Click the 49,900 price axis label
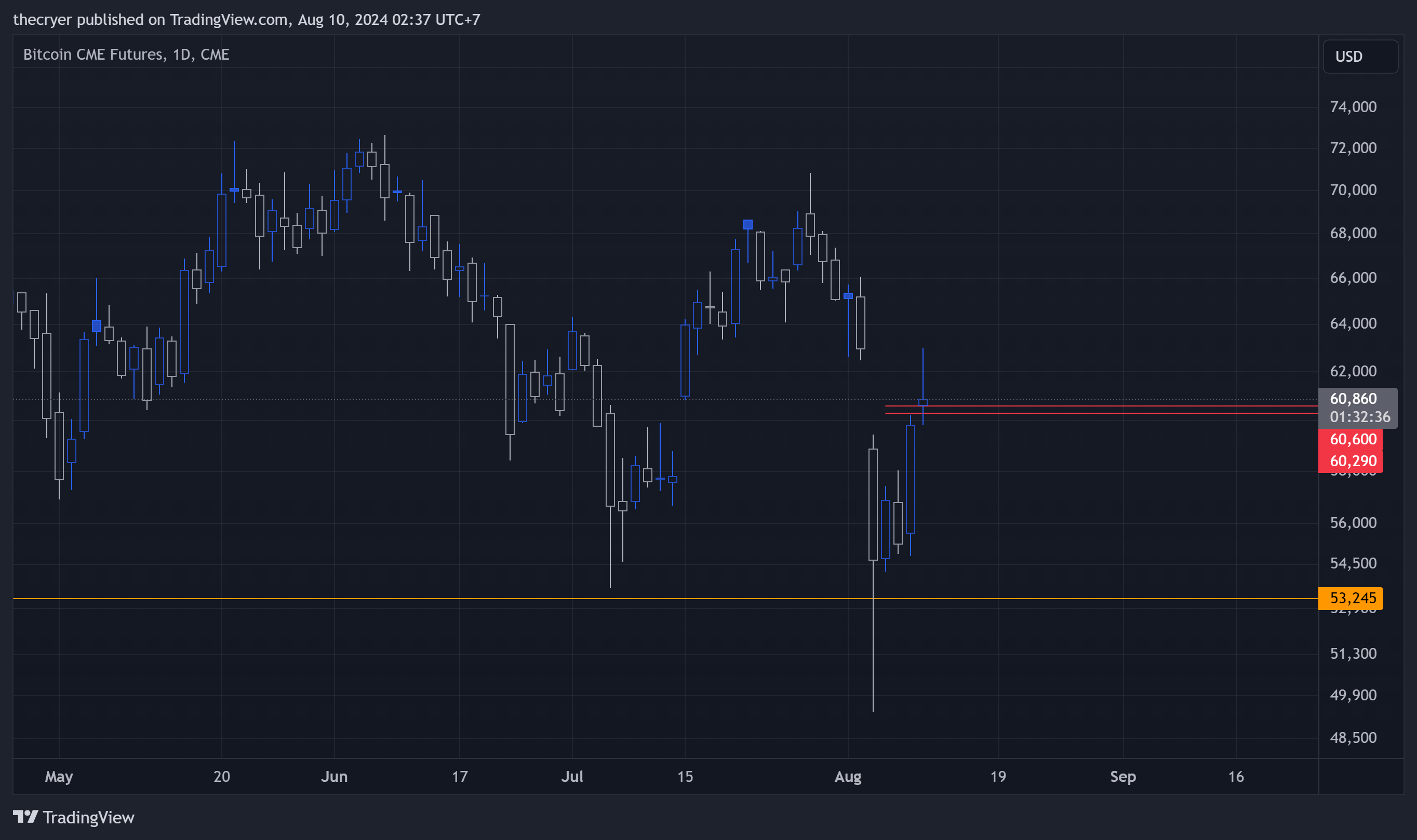 (x=1353, y=695)
